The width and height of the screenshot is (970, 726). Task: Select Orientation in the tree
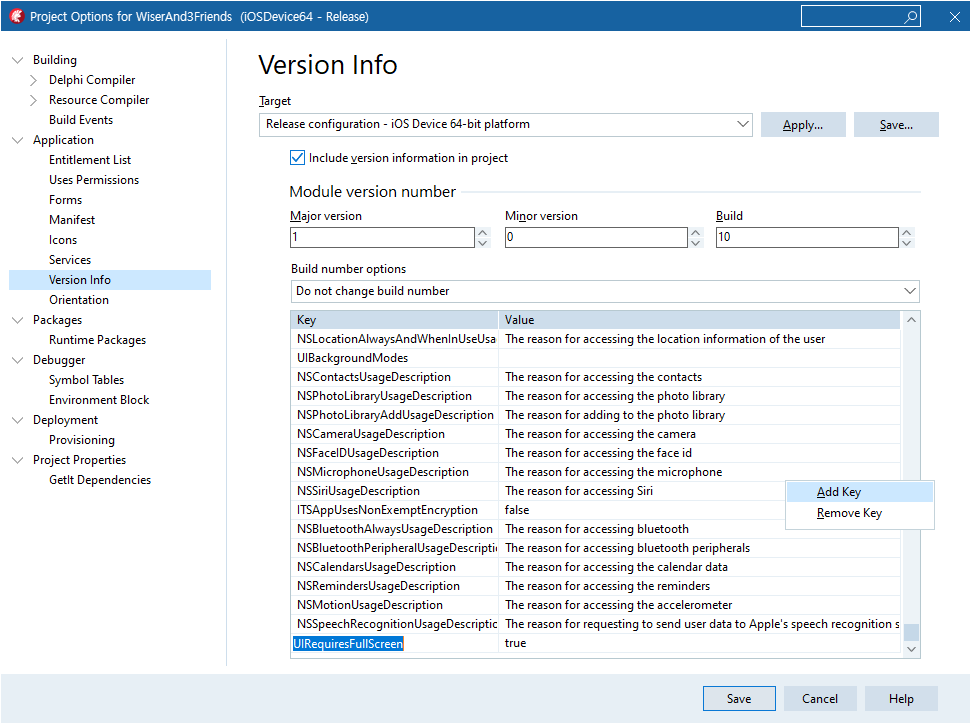pos(79,300)
